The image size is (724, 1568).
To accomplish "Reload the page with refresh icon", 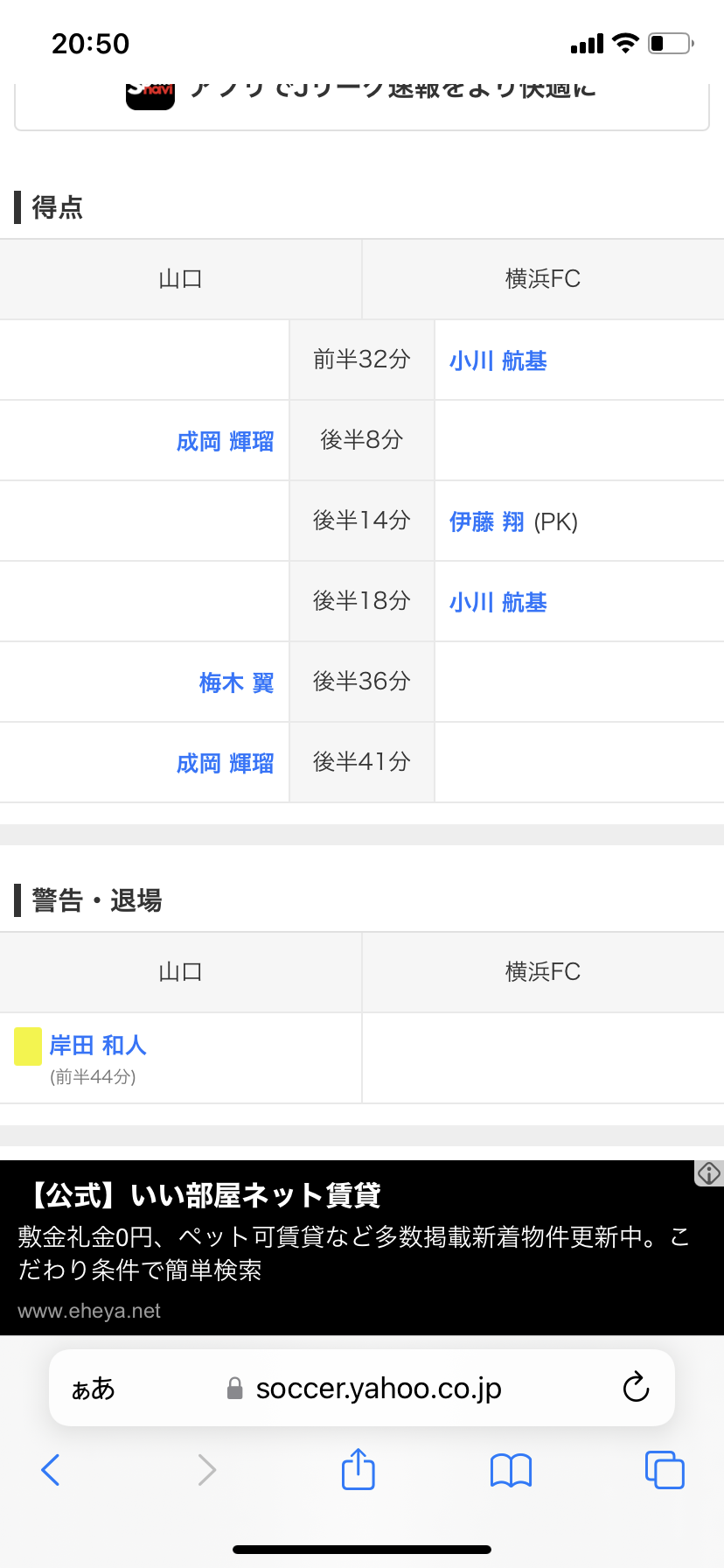I will [636, 1388].
